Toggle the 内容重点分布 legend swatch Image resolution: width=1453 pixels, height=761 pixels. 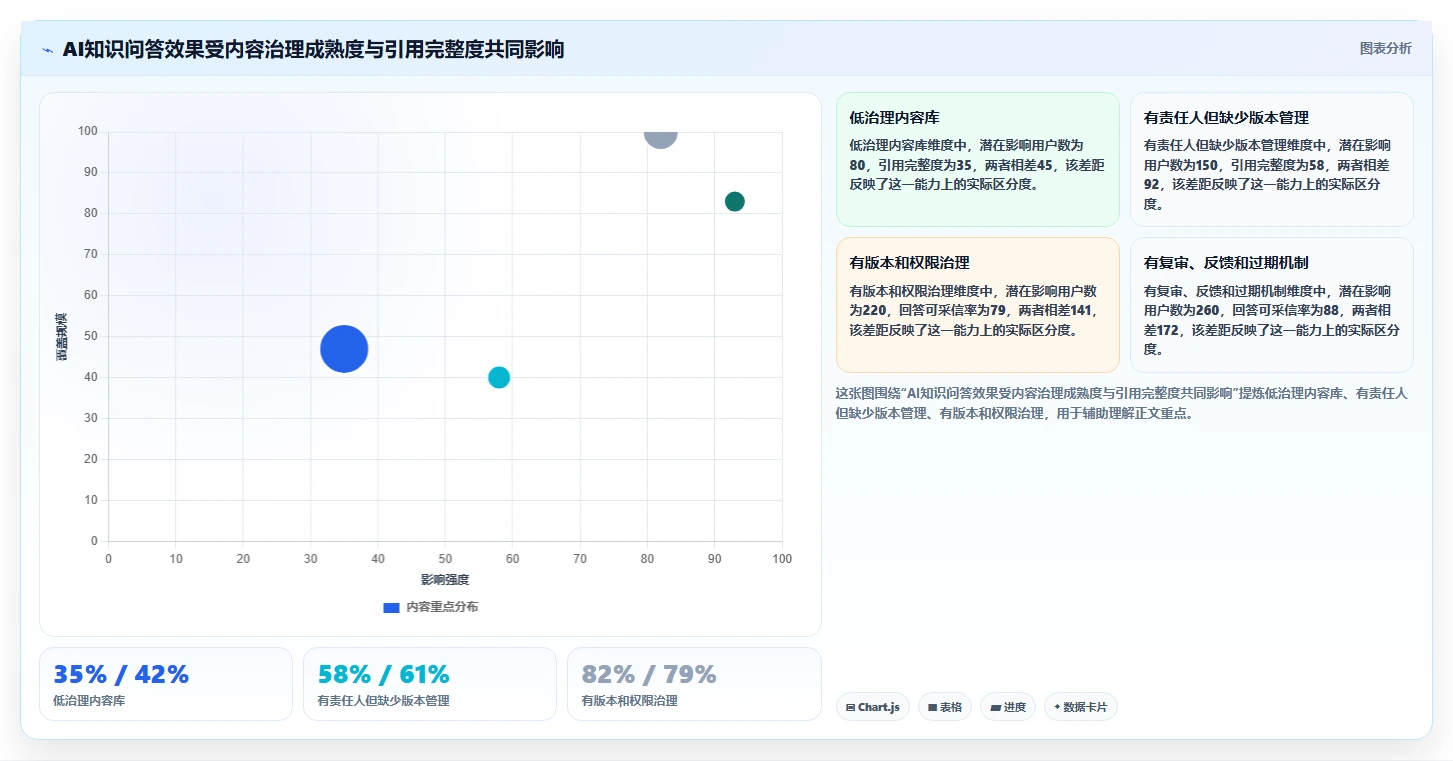pyautogui.click(x=391, y=607)
